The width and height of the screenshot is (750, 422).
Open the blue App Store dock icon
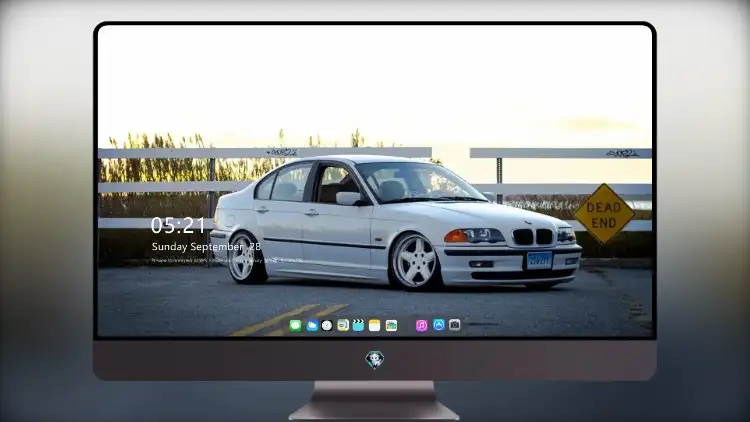coord(439,325)
